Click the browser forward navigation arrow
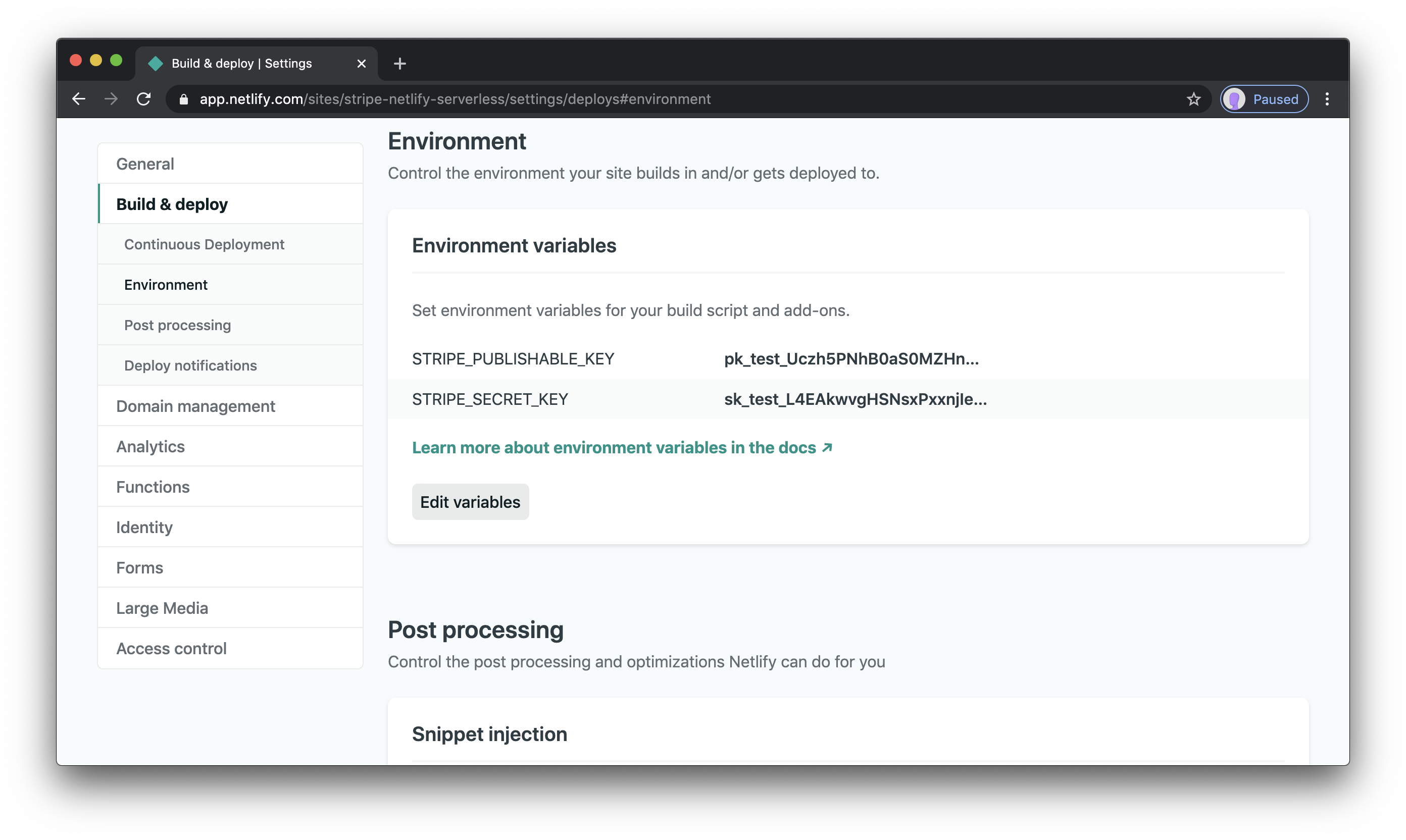The height and width of the screenshot is (840, 1406). tap(111, 98)
